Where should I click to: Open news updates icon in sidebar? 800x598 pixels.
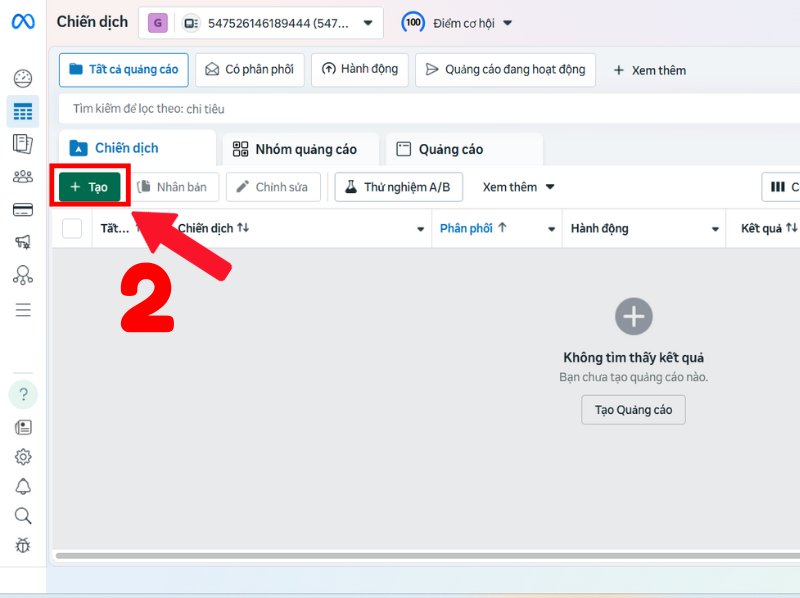point(23,427)
